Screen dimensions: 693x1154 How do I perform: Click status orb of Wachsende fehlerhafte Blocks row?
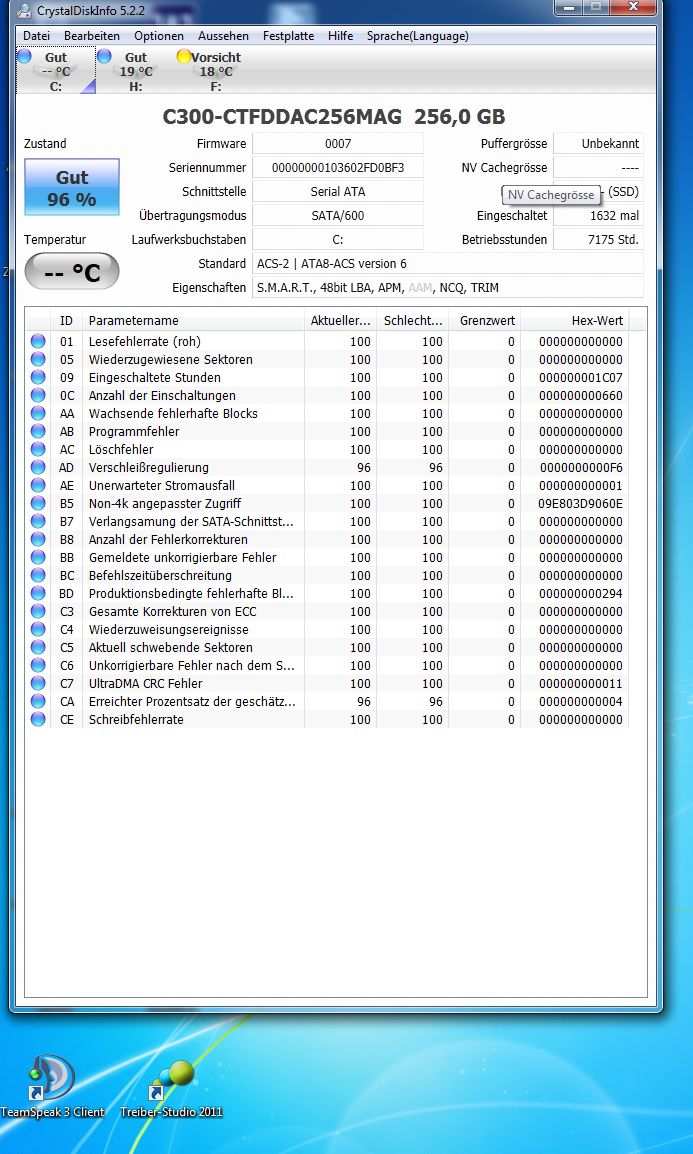38,414
